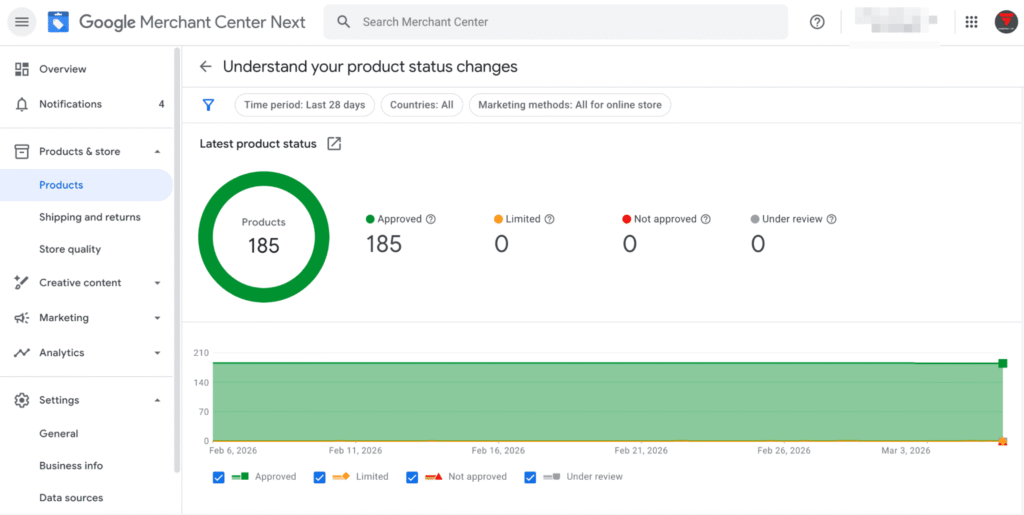Uncheck the Approved legend checkbox

coord(219,477)
